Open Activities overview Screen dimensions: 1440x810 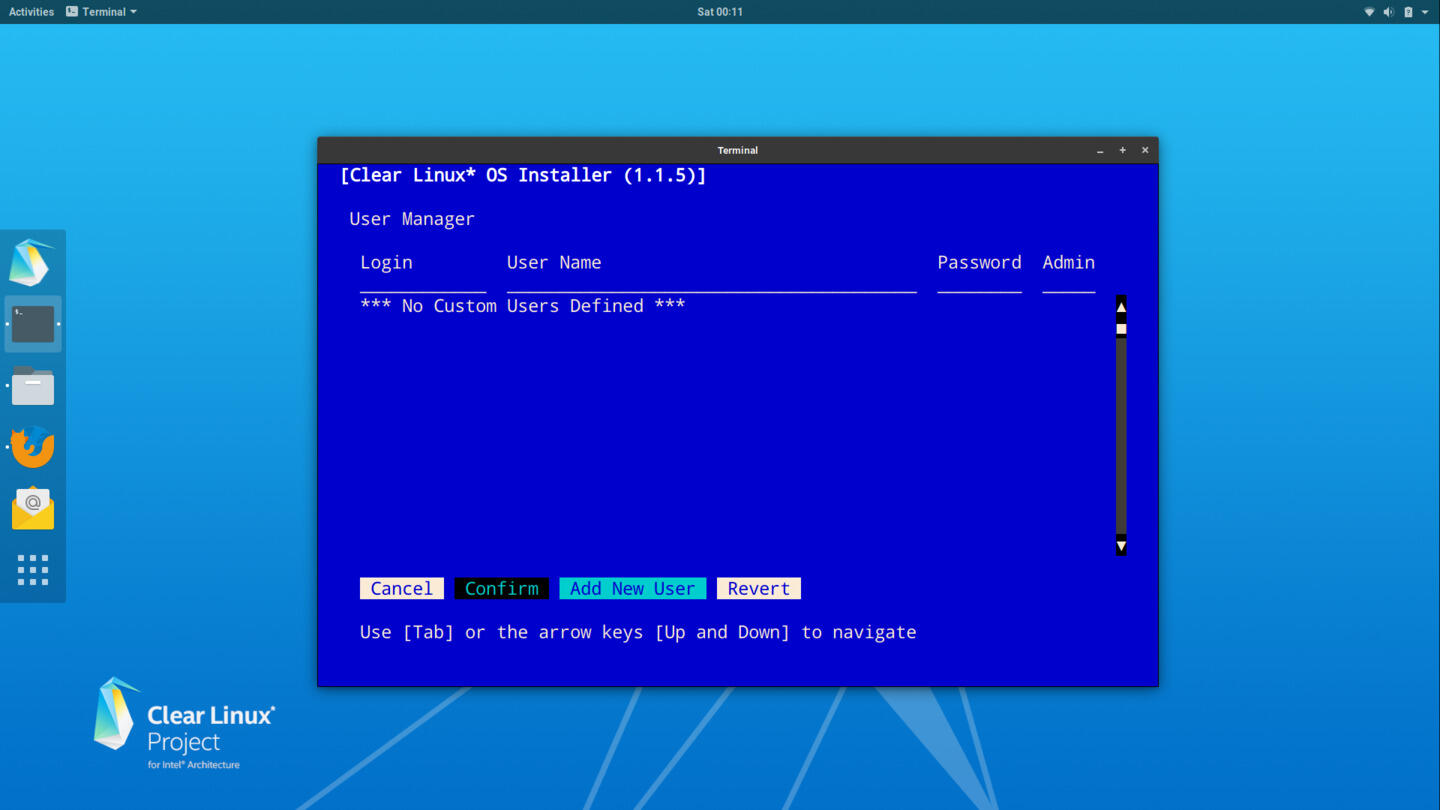click(x=31, y=12)
